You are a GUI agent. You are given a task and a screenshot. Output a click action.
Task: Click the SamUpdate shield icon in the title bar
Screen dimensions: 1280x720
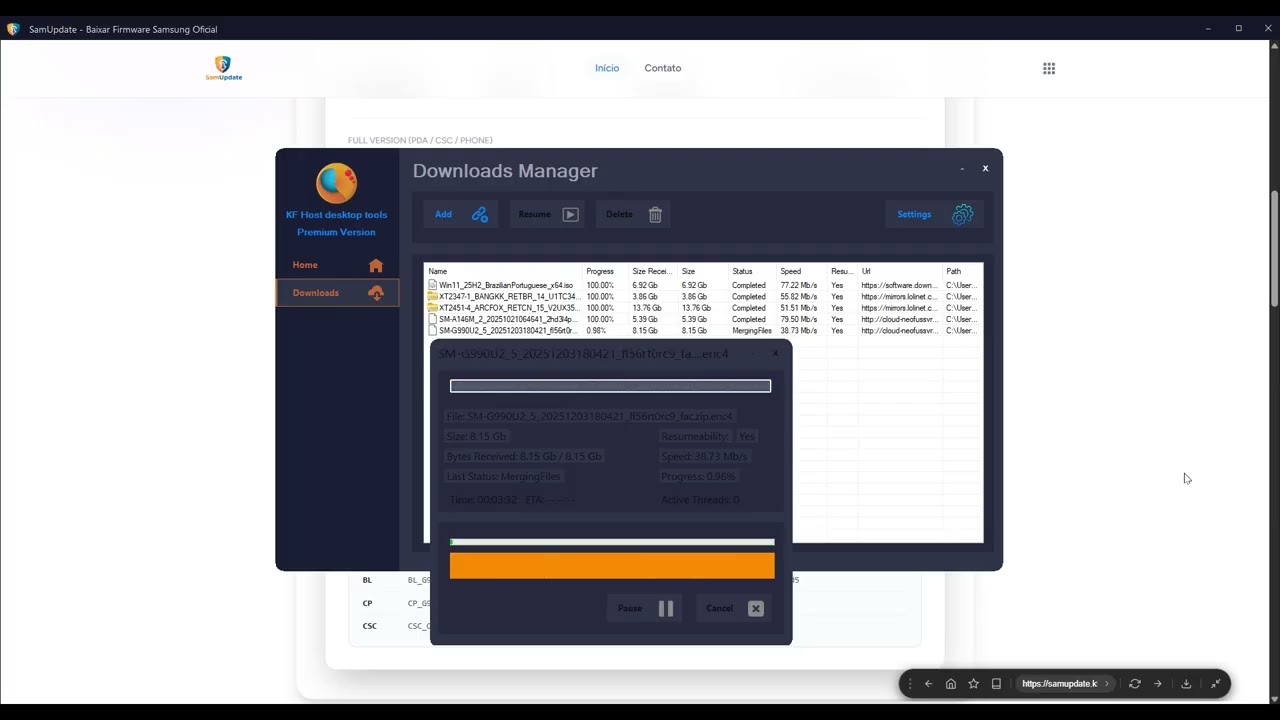[x=13, y=29]
